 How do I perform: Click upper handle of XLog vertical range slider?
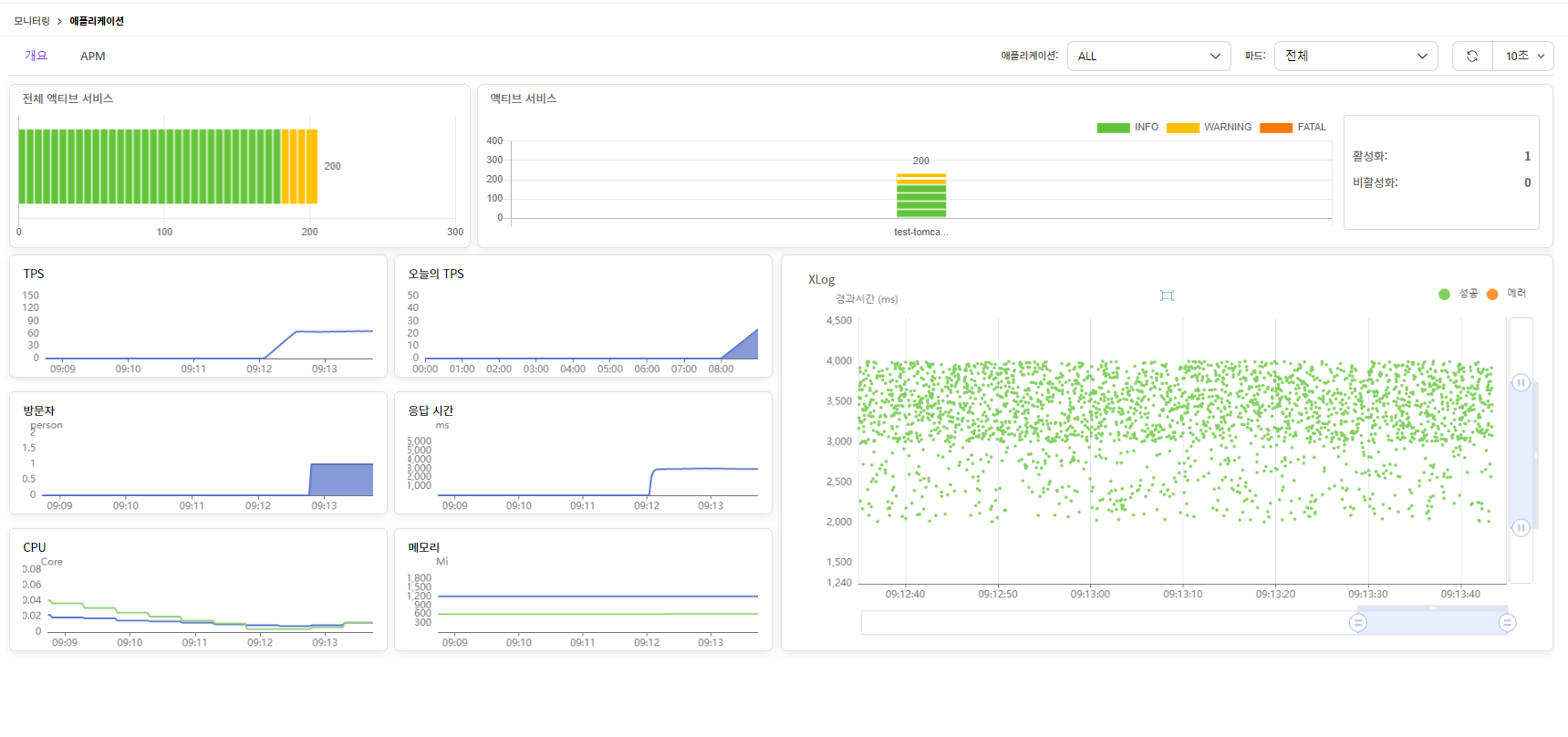(1521, 383)
